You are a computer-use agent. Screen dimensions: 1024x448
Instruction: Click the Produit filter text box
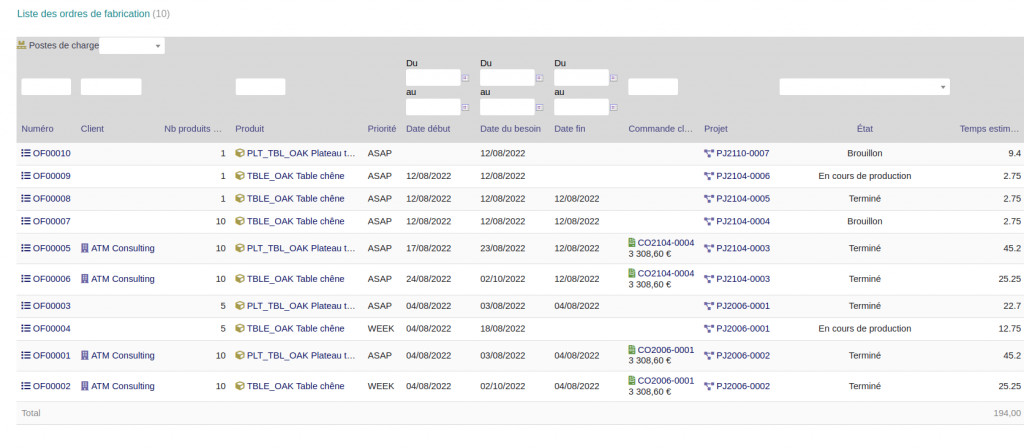tap(260, 87)
